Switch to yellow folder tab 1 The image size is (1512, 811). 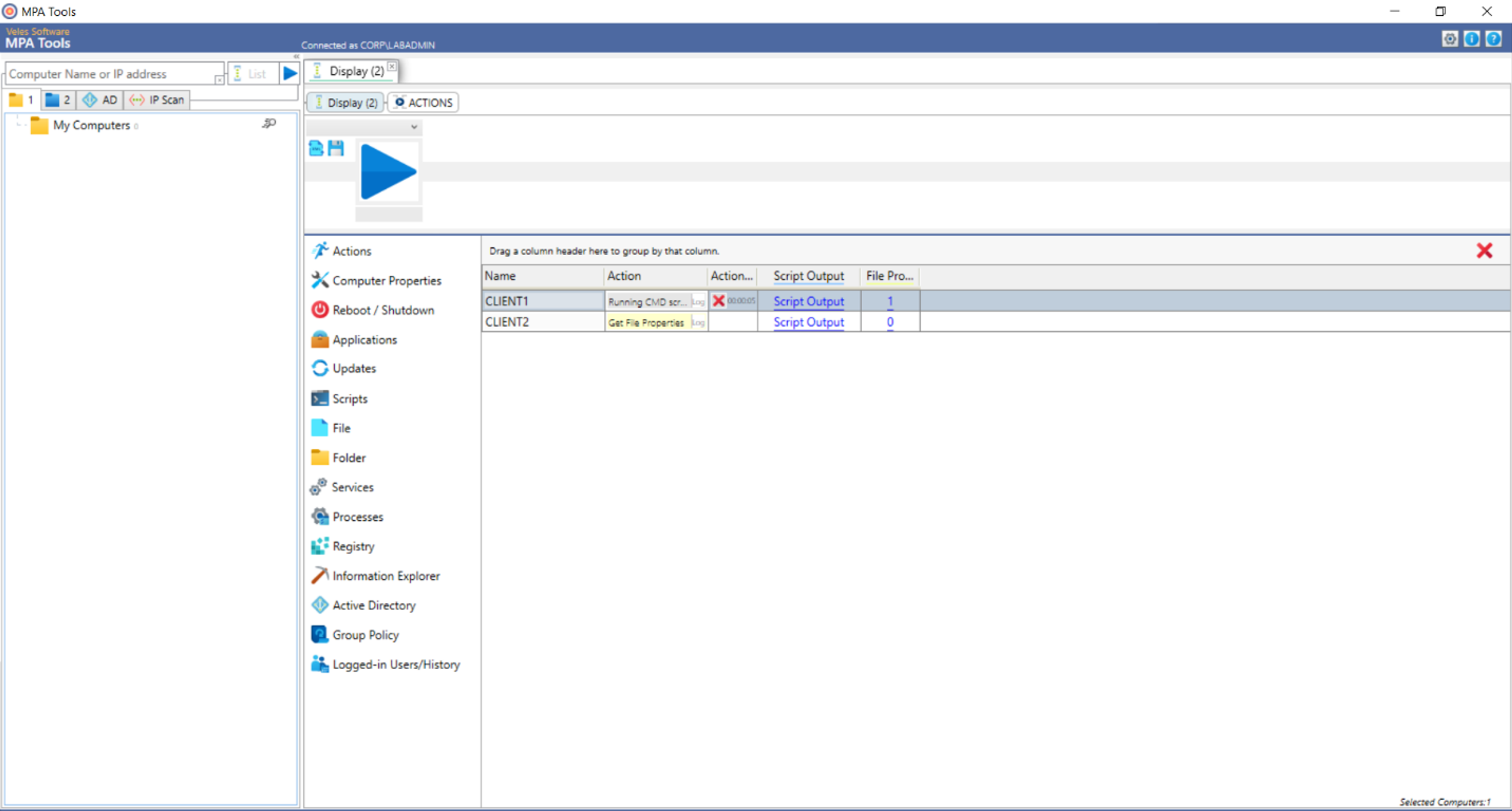click(22, 100)
